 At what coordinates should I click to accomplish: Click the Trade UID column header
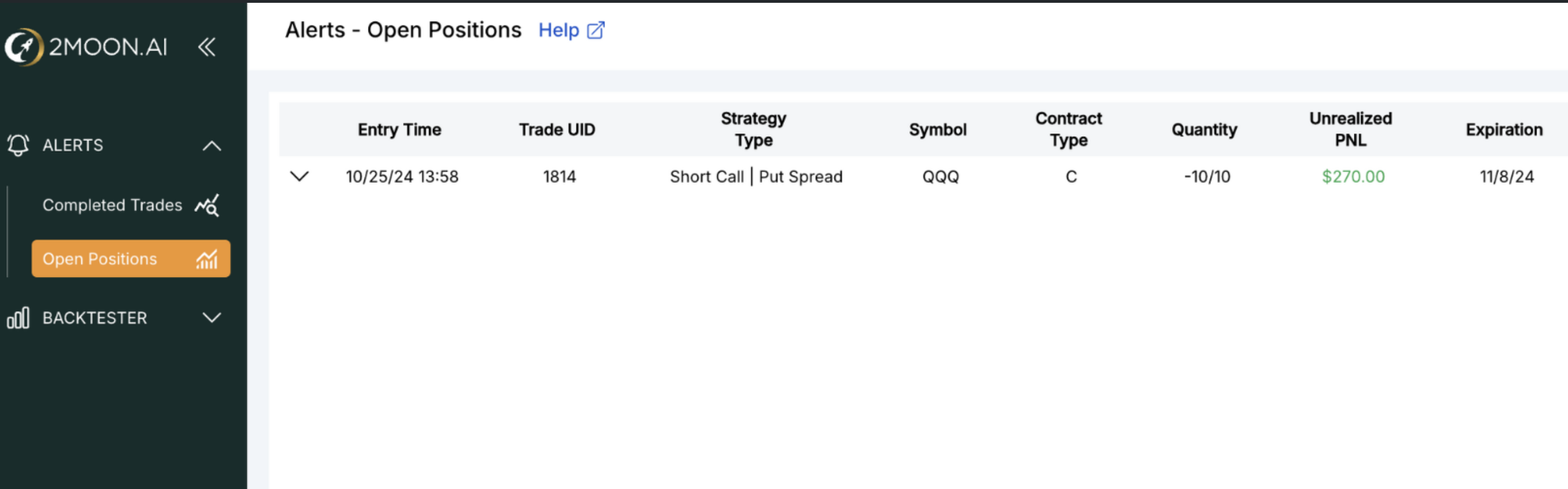pyautogui.click(x=556, y=130)
